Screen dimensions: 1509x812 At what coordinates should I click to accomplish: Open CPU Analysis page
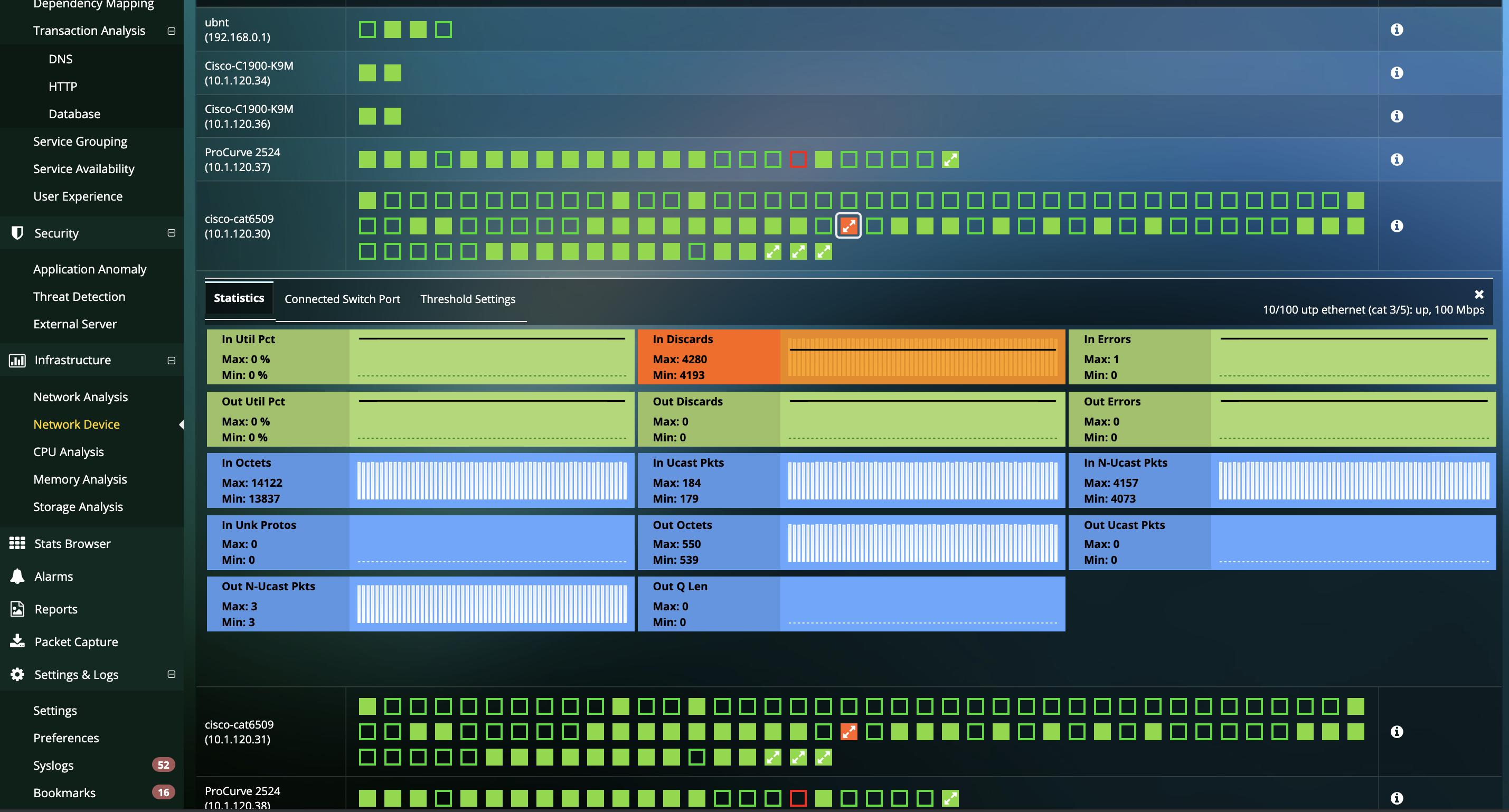tap(69, 452)
